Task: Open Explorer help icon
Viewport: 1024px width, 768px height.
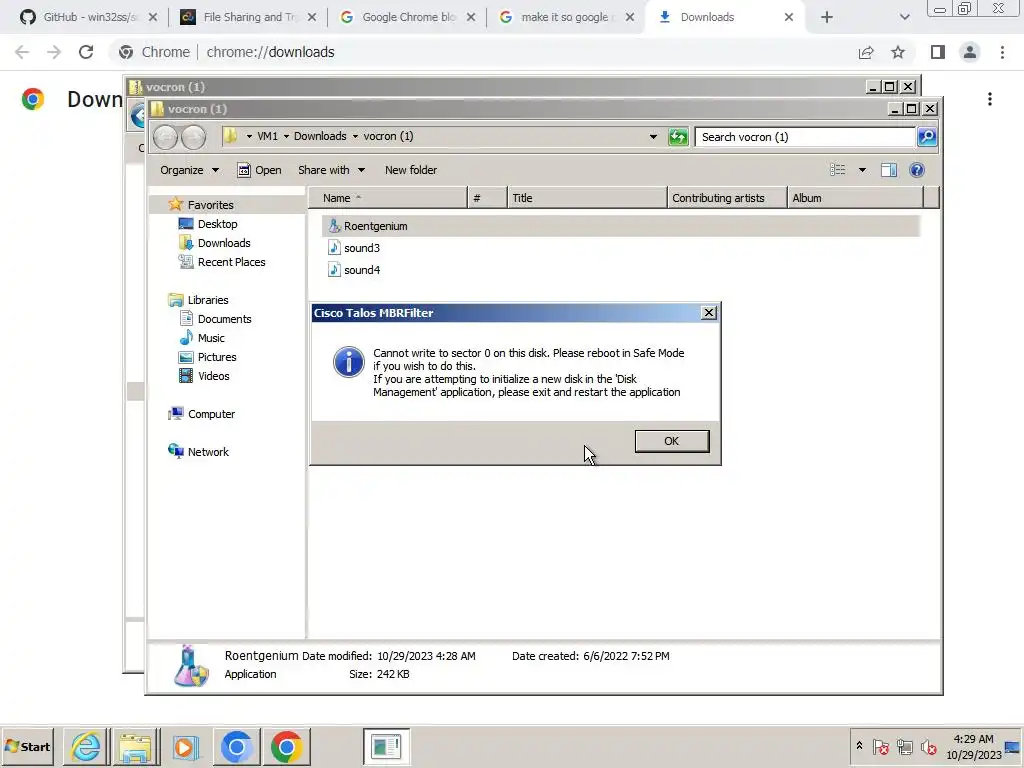Action: click(x=917, y=170)
